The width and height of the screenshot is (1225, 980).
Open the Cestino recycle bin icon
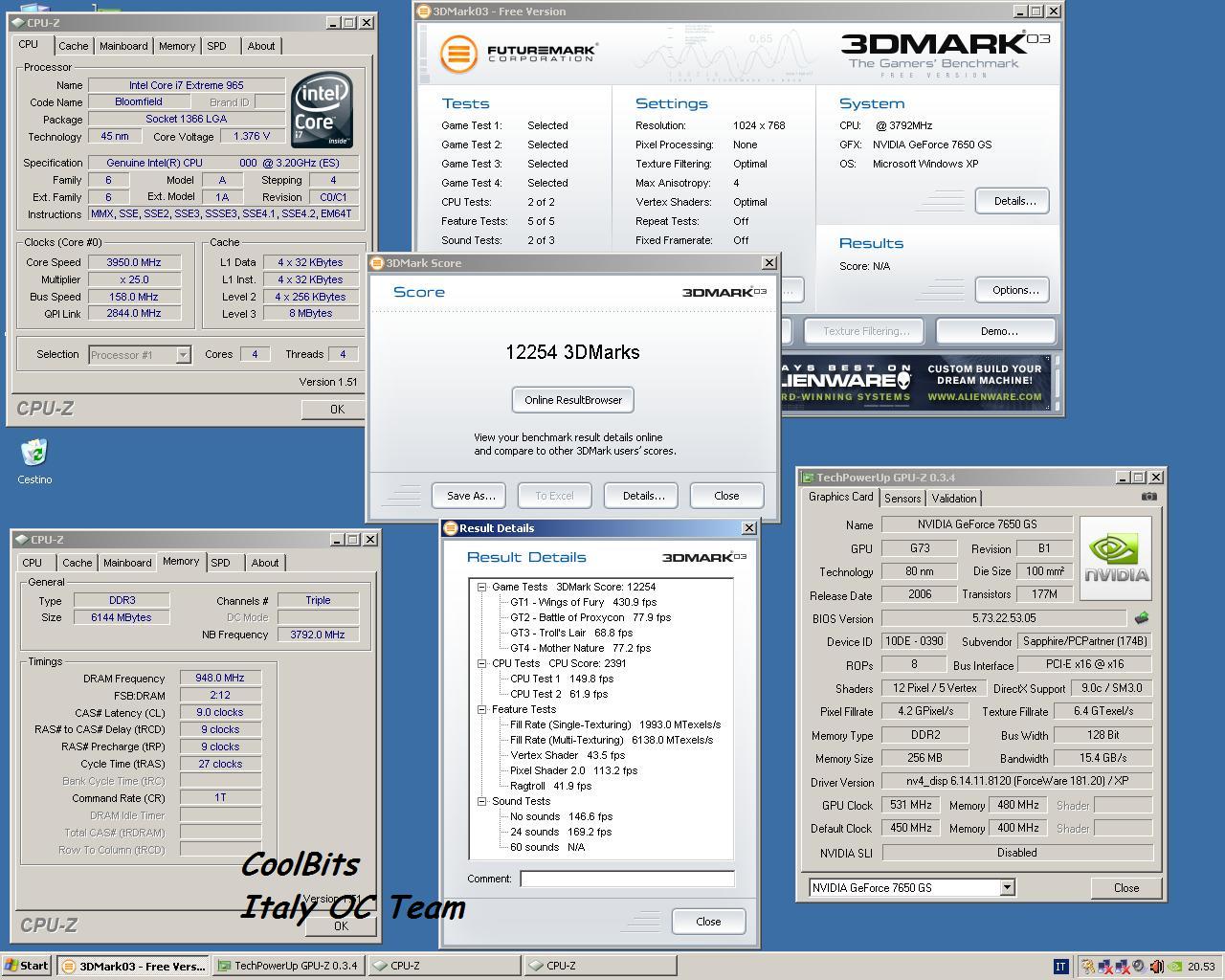click(x=34, y=460)
